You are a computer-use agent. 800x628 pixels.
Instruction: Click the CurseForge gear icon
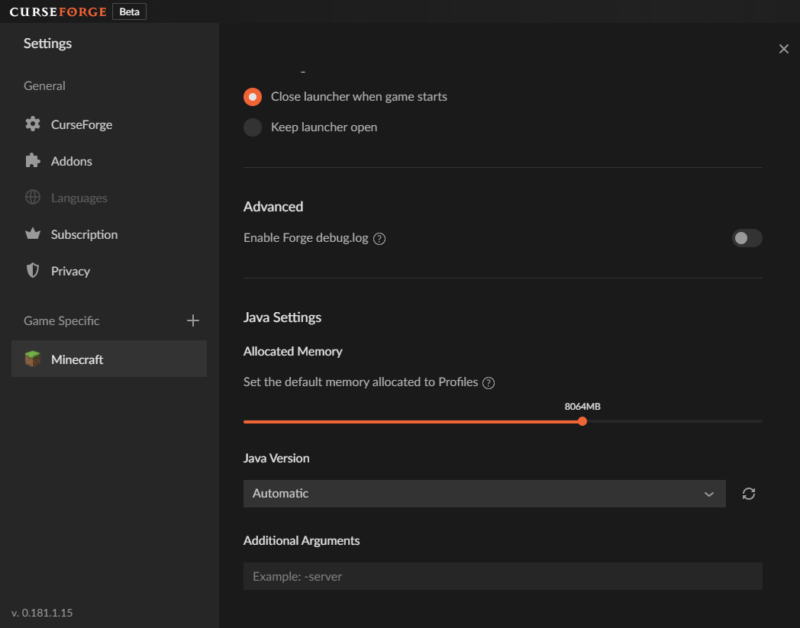[33, 124]
